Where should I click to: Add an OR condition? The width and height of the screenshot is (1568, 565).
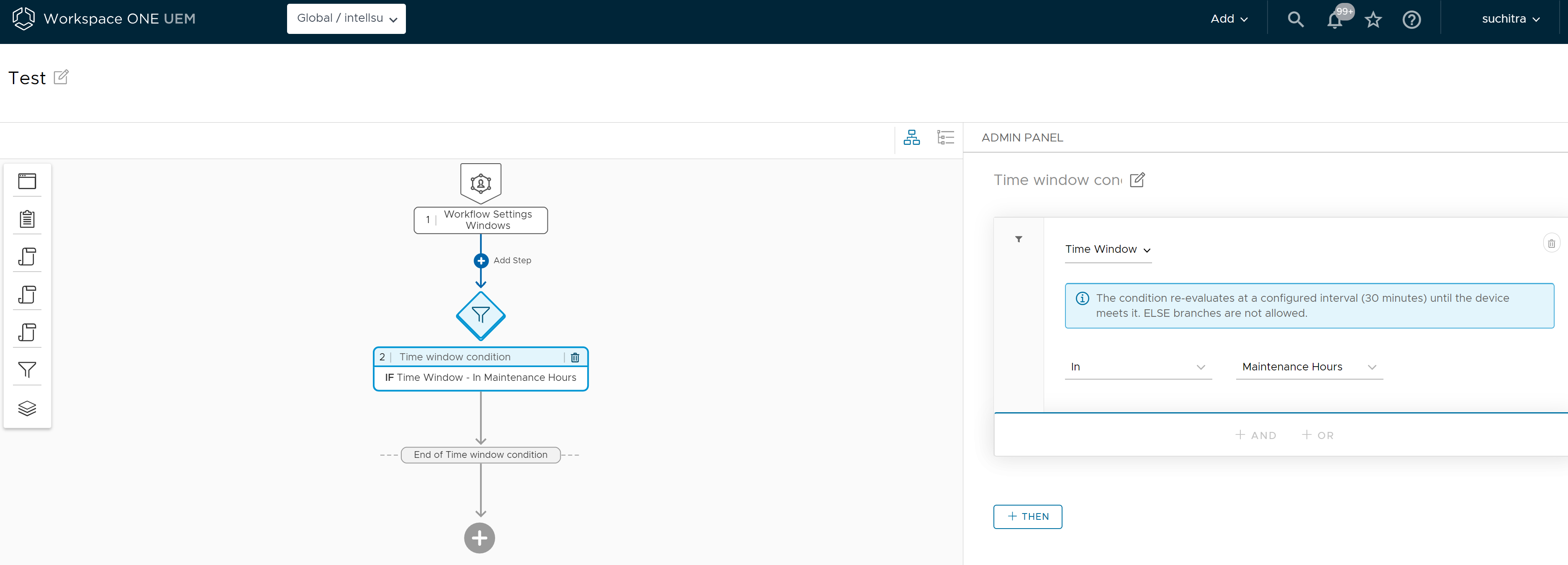click(x=1317, y=435)
